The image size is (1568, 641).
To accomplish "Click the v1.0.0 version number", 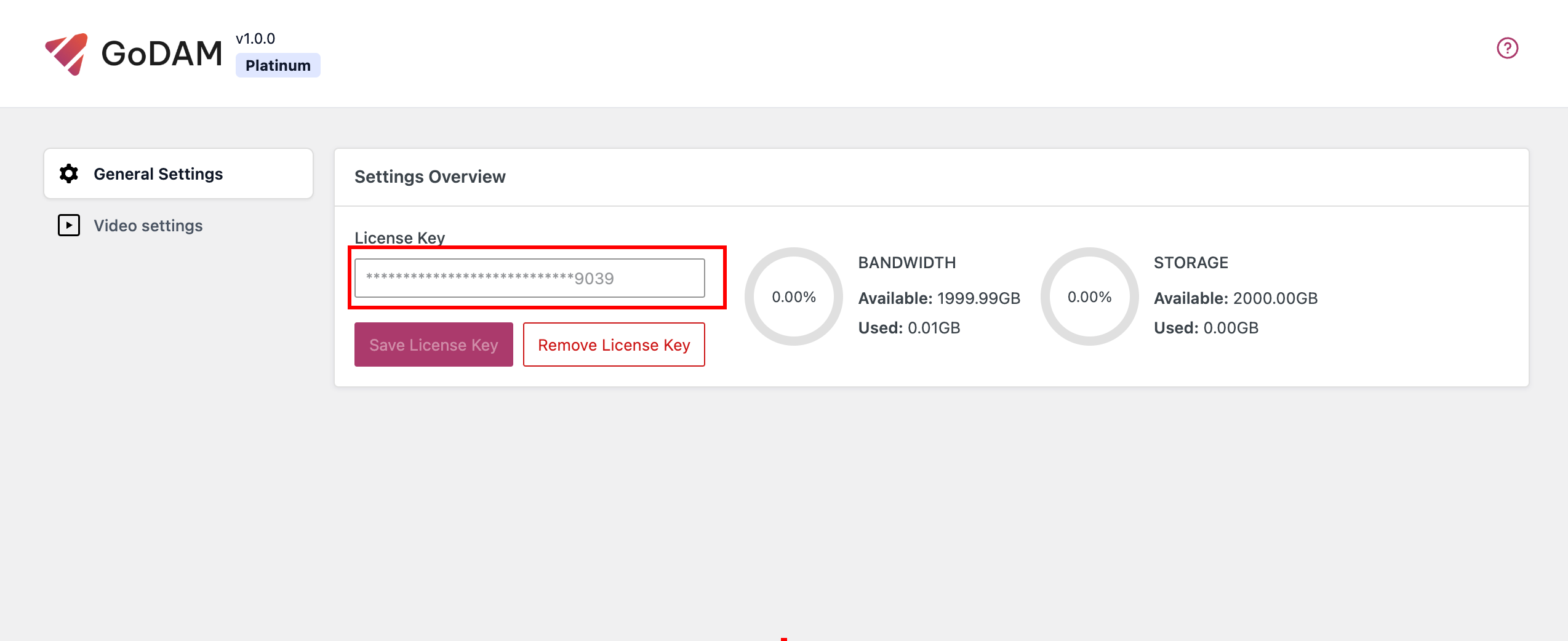I will click(255, 39).
